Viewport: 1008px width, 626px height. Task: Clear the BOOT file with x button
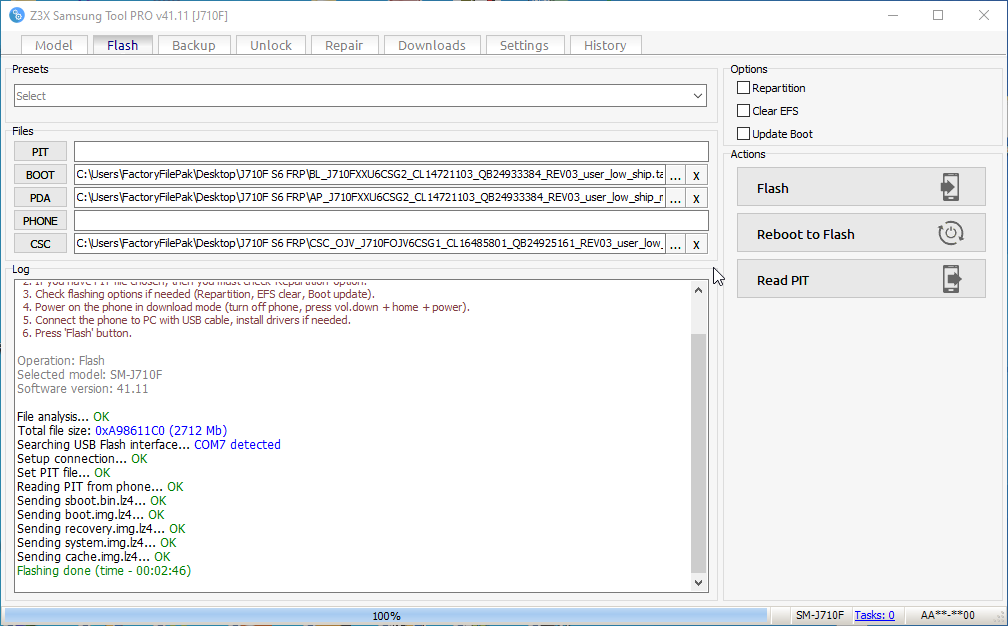point(696,175)
